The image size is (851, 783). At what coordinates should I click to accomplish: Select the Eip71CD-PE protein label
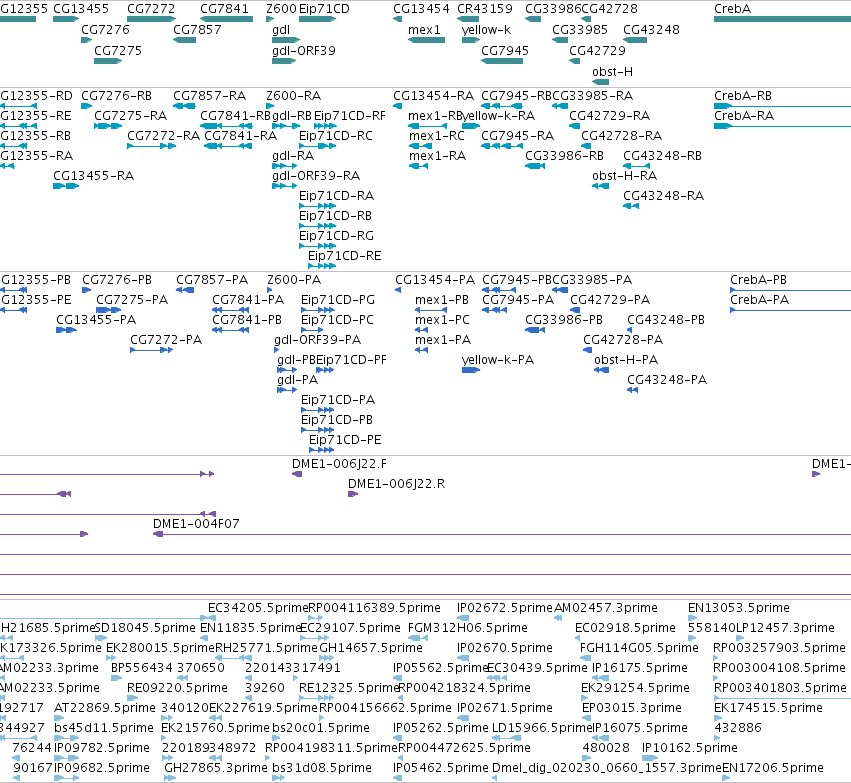pos(345,440)
